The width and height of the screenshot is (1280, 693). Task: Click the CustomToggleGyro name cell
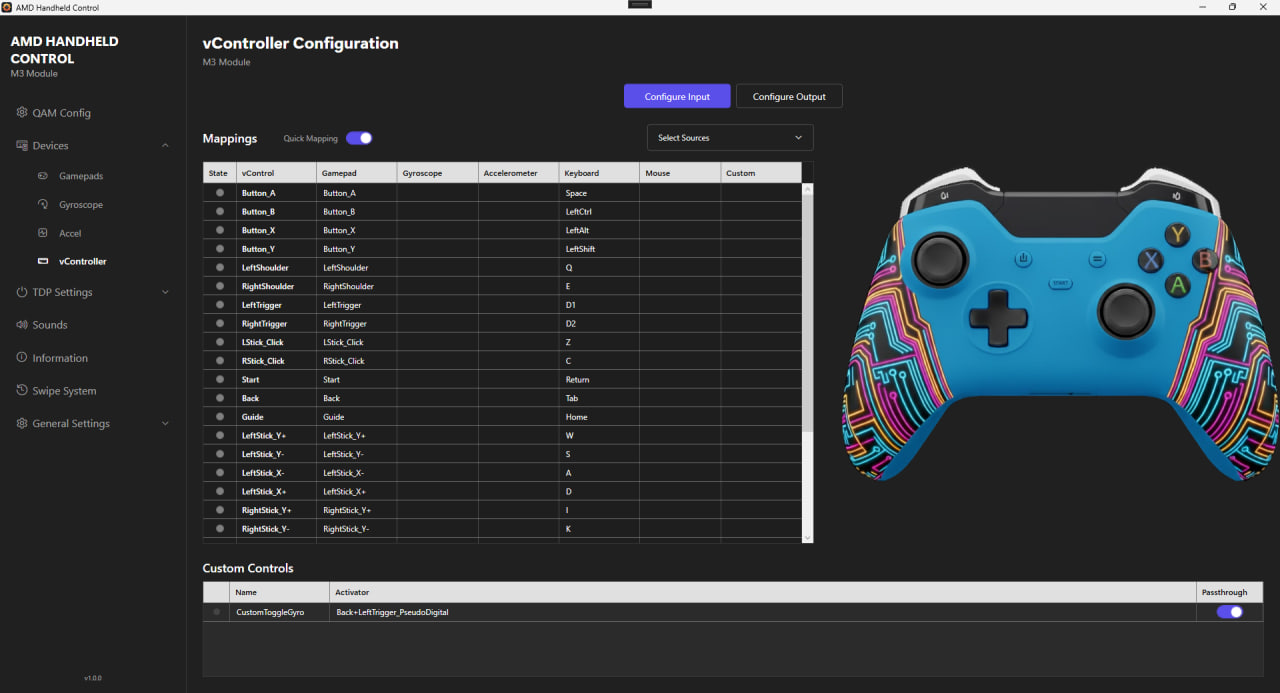[x=279, y=612]
